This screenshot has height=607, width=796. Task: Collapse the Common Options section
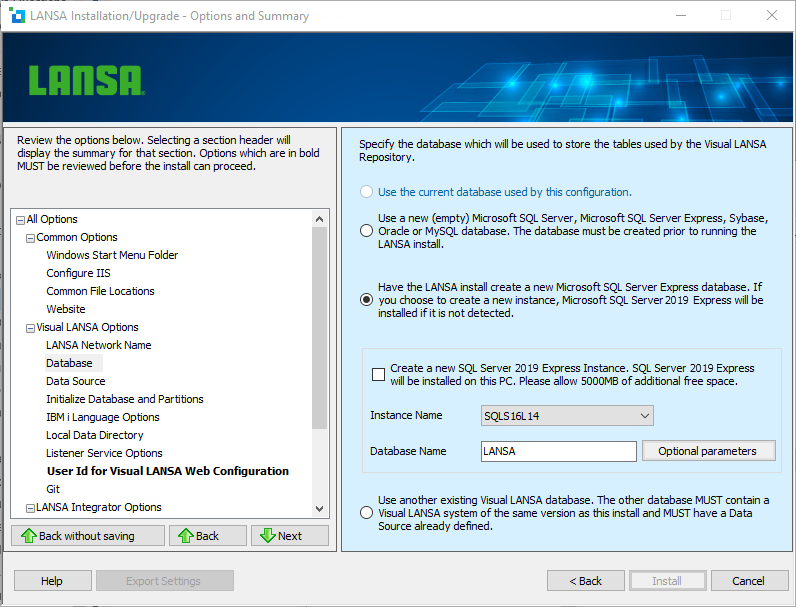point(30,238)
